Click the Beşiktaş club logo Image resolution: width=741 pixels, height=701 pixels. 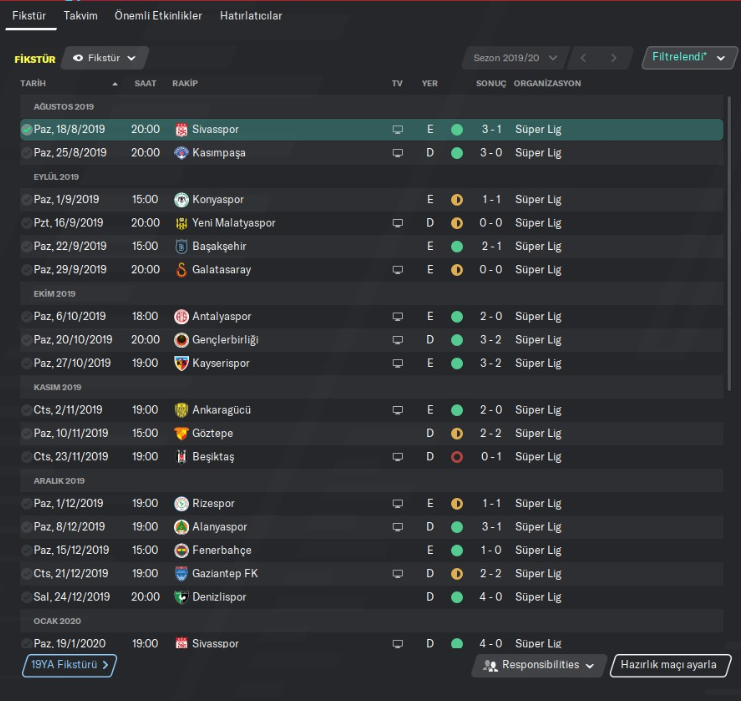(x=181, y=457)
